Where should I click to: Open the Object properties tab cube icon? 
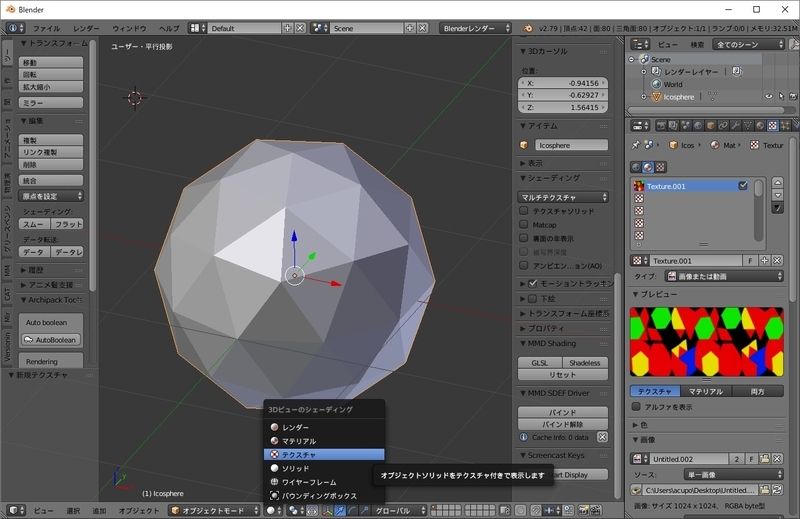pyautogui.click(x=711, y=126)
